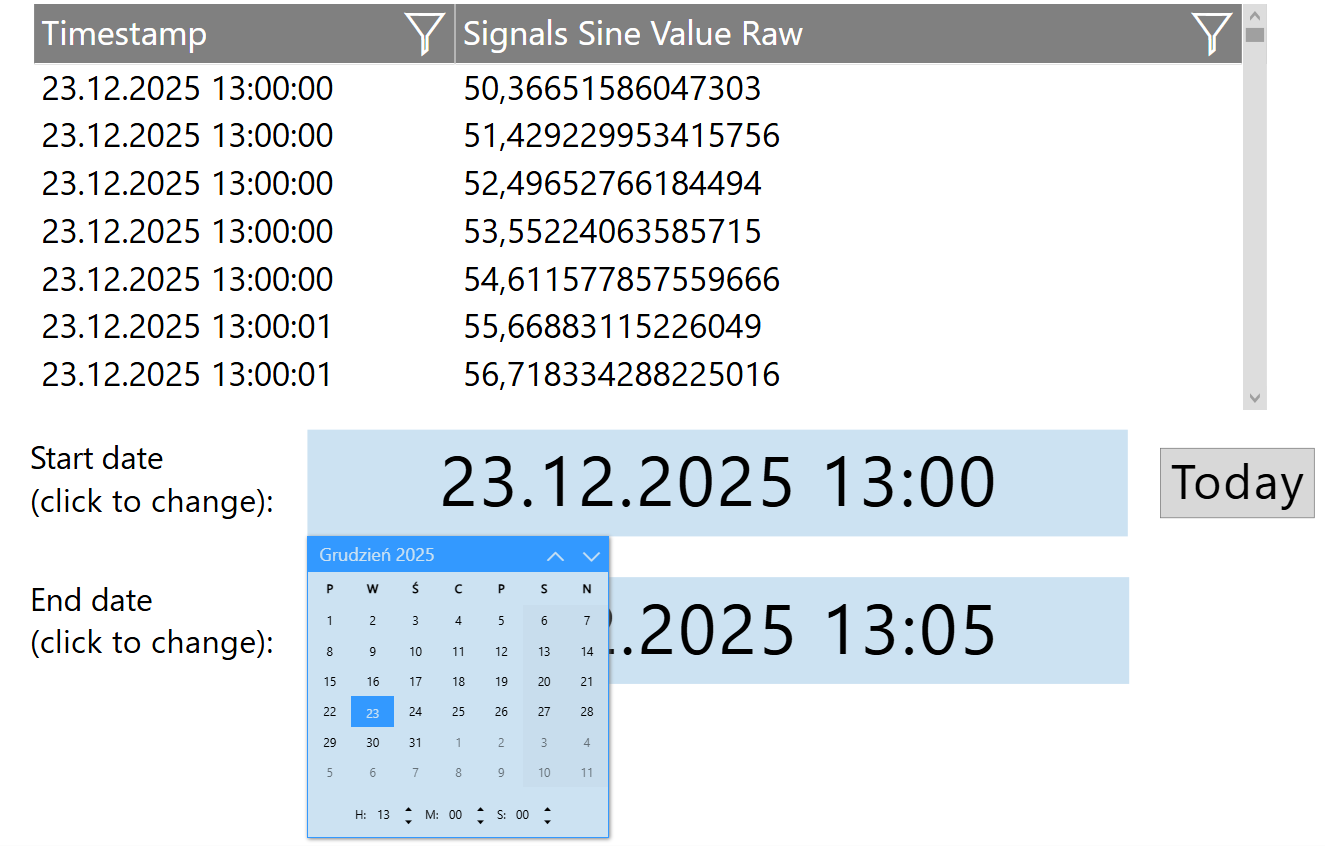The height and width of the screenshot is (846, 1325).
Task: Decrease the hour value with down arrow
Action: click(408, 821)
